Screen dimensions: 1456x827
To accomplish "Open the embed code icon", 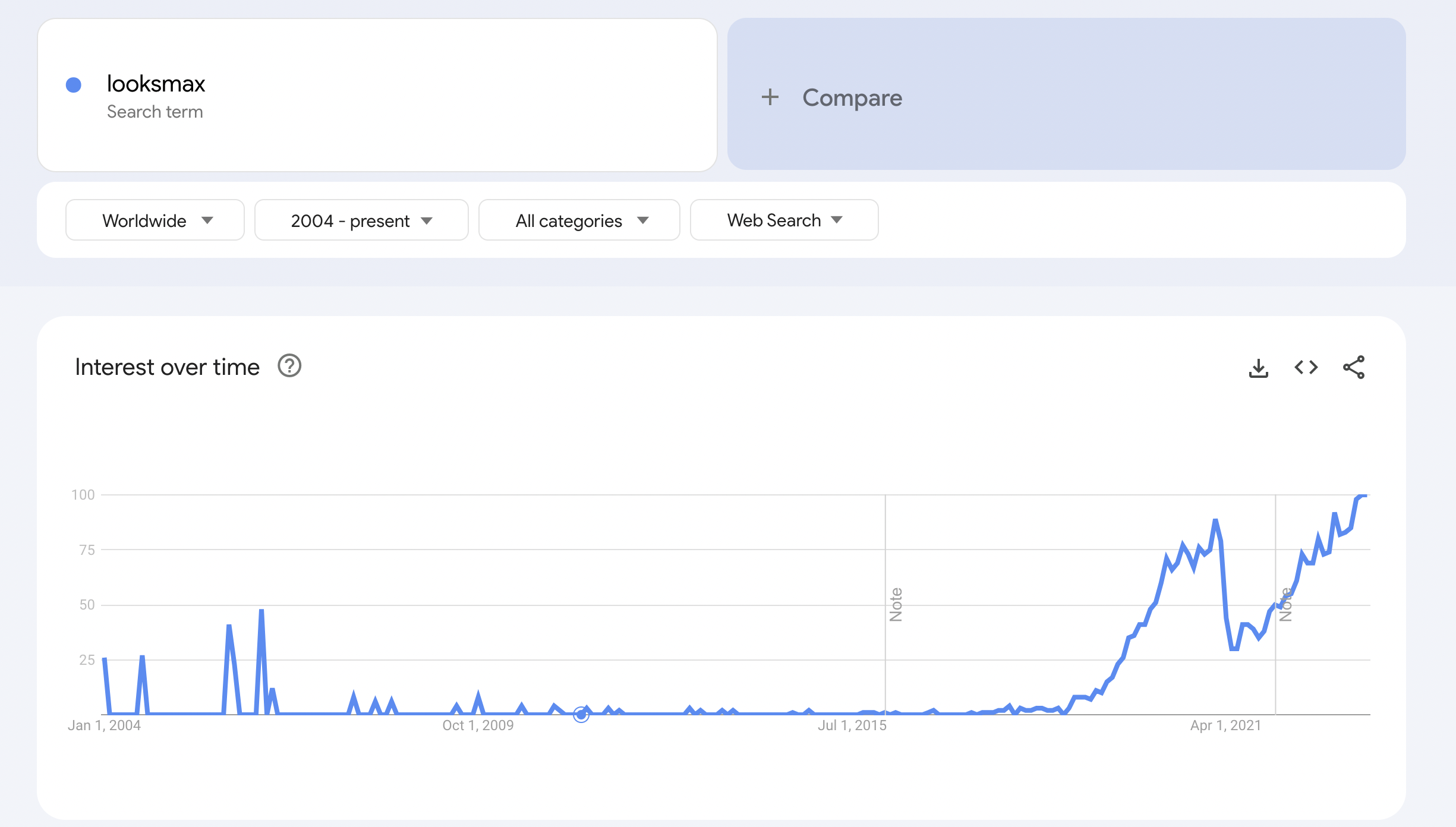I will click(x=1306, y=368).
